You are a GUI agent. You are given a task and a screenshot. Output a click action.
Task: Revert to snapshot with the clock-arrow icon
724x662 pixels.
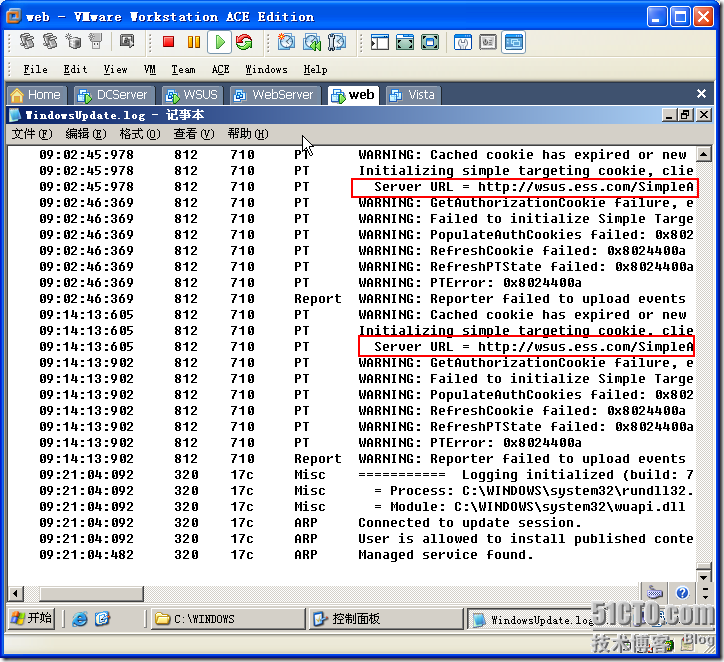[312, 42]
